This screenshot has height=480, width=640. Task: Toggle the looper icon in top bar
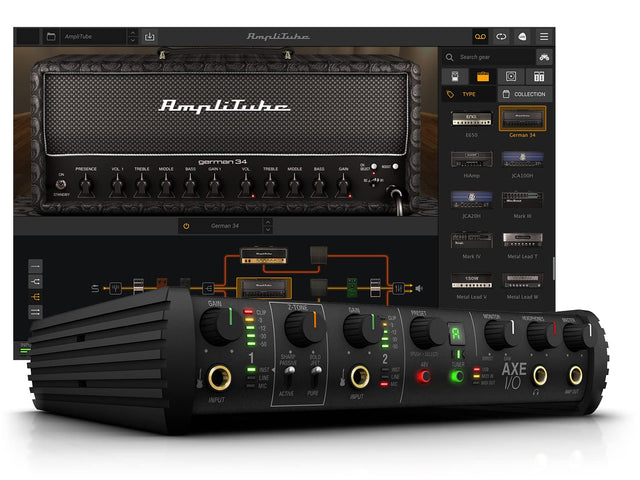pos(501,36)
